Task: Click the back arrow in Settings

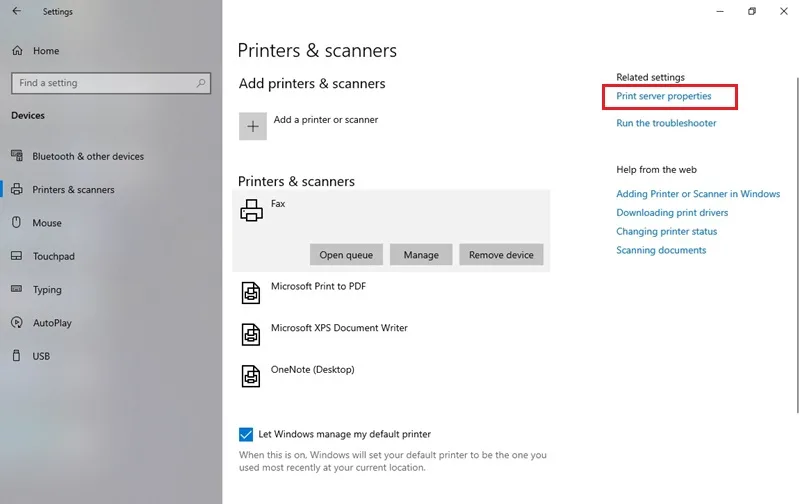Action: pos(16,11)
